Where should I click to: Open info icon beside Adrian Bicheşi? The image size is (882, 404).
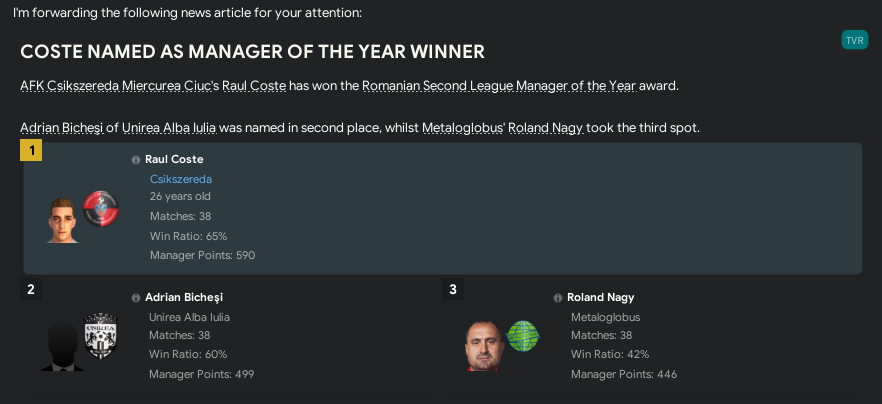136,298
